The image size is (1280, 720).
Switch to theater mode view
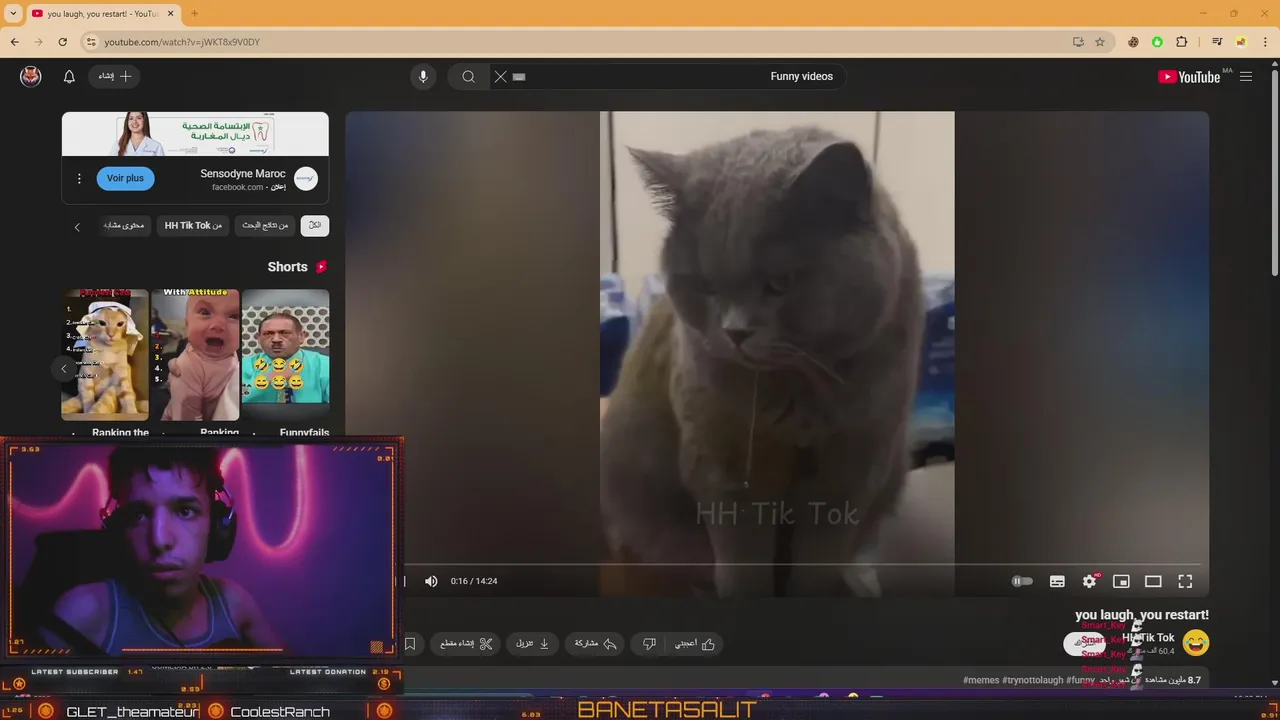[x=1153, y=581]
